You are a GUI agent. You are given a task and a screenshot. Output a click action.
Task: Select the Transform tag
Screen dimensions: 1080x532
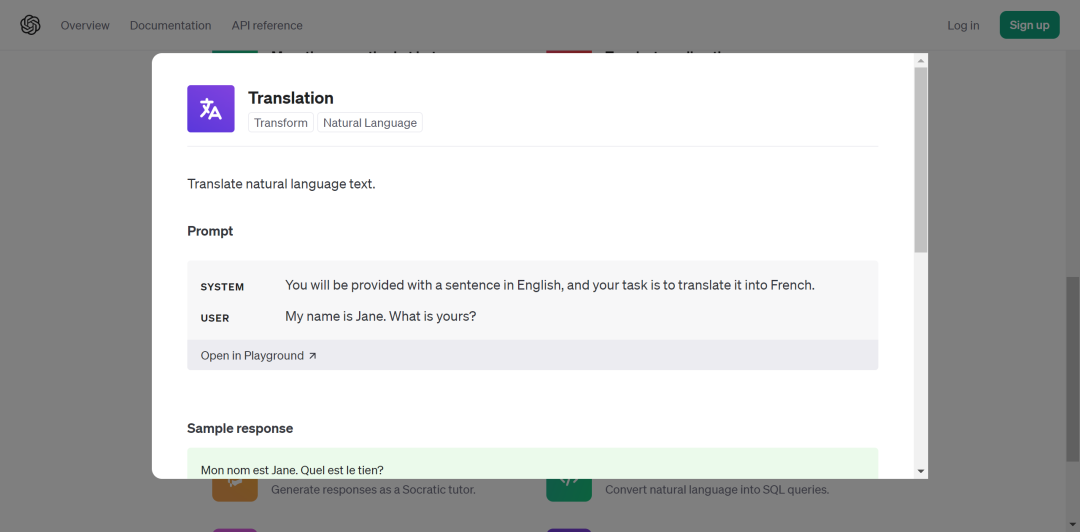[x=281, y=123]
